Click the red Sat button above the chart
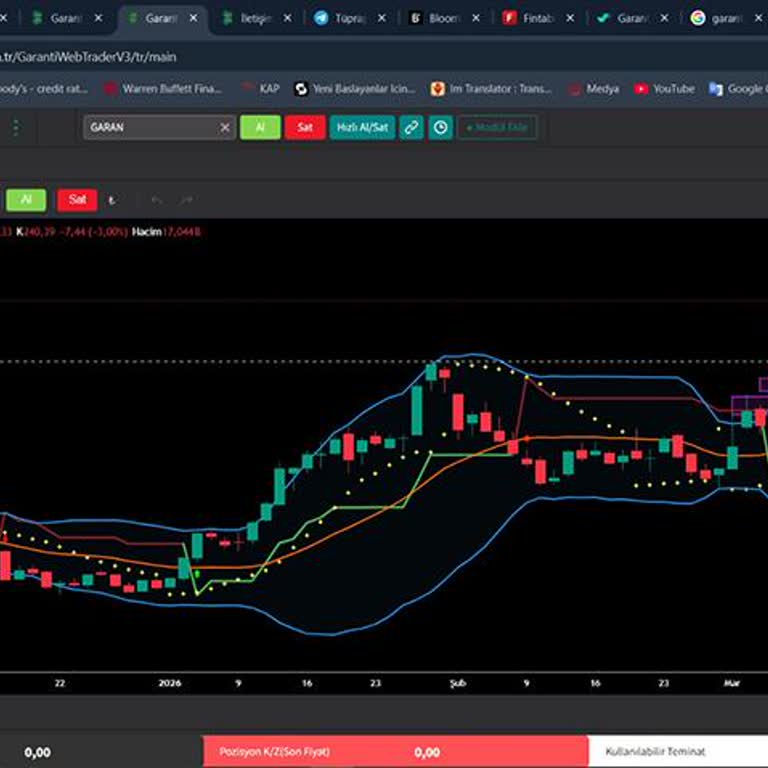Screen dimensions: 768x768 77,199
